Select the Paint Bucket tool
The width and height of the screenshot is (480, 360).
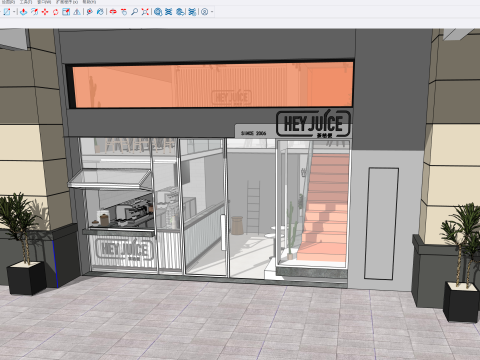tap(100, 12)
